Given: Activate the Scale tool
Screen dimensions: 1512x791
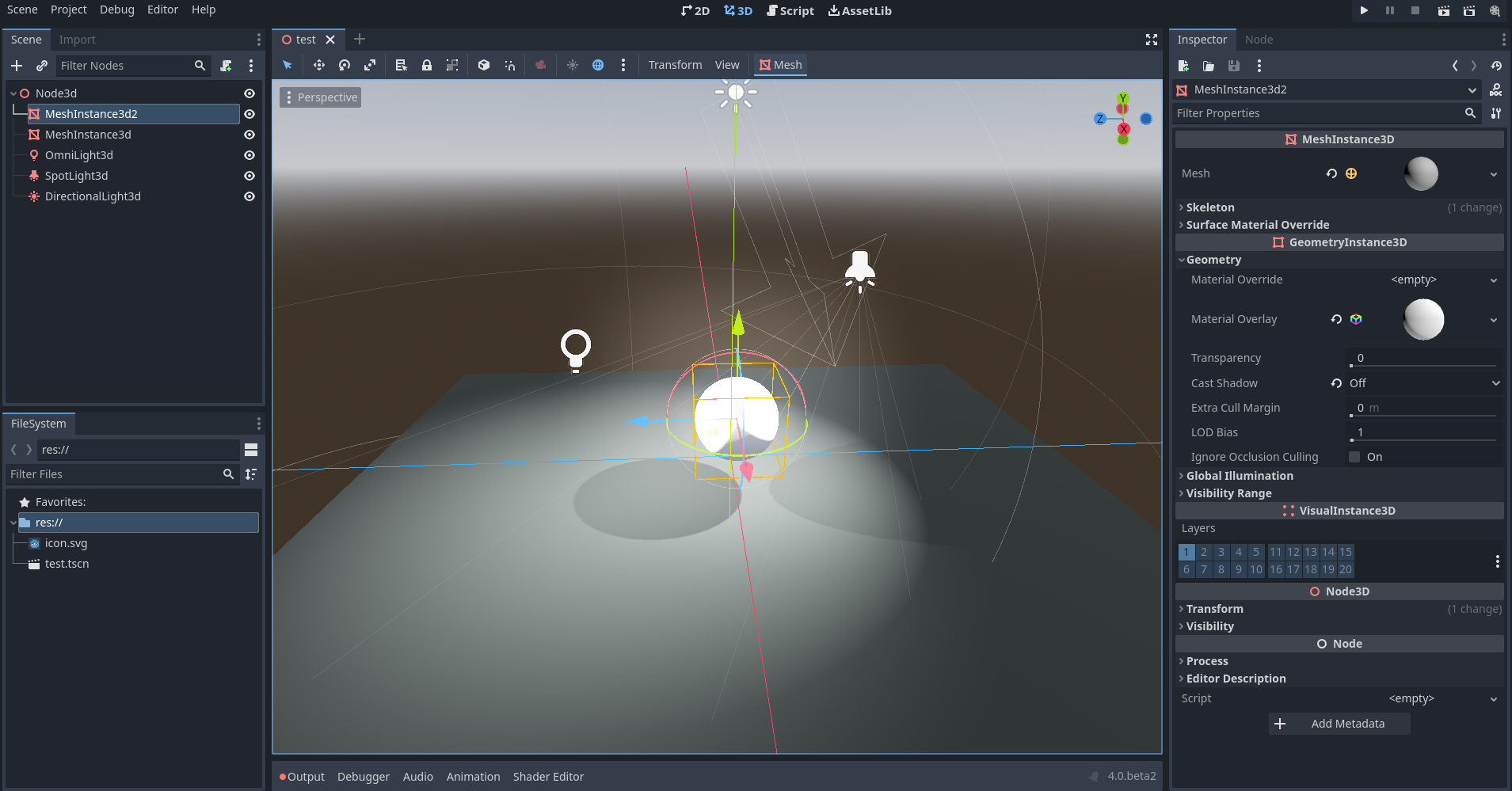Looking at the screenshot, I should click(x=370, y=65).
